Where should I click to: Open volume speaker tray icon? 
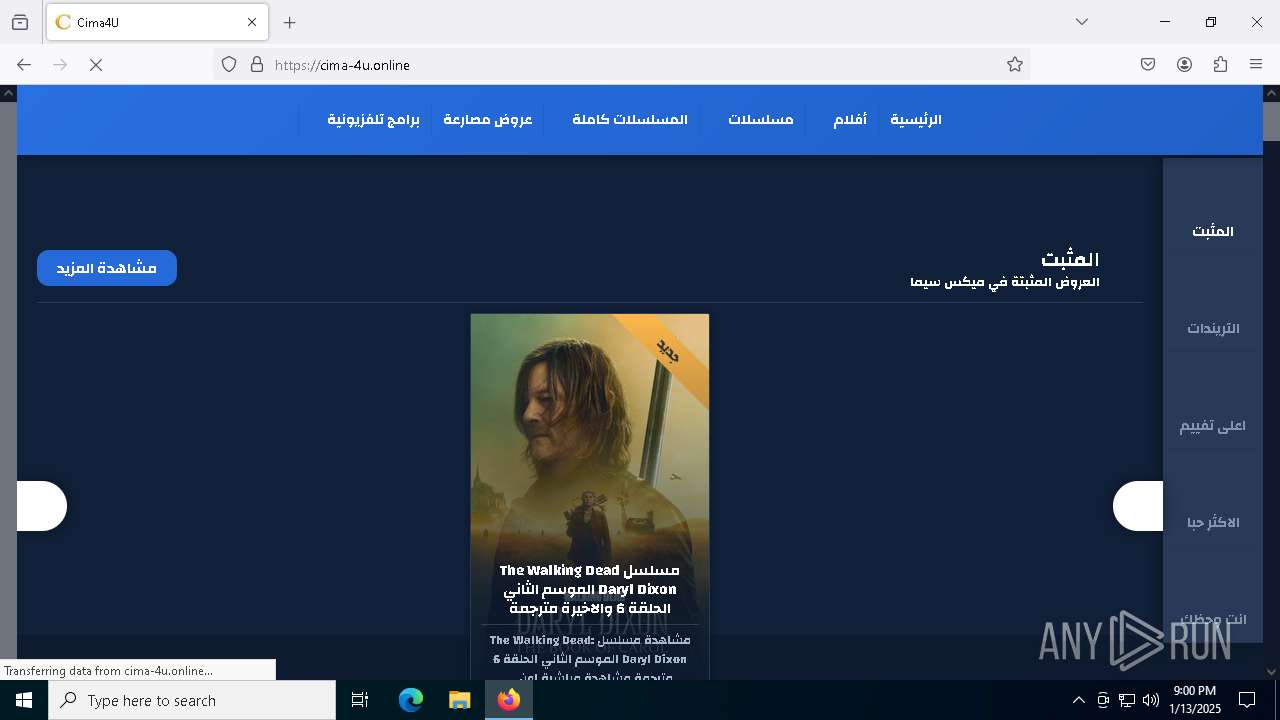click(x=1151, y=700)
